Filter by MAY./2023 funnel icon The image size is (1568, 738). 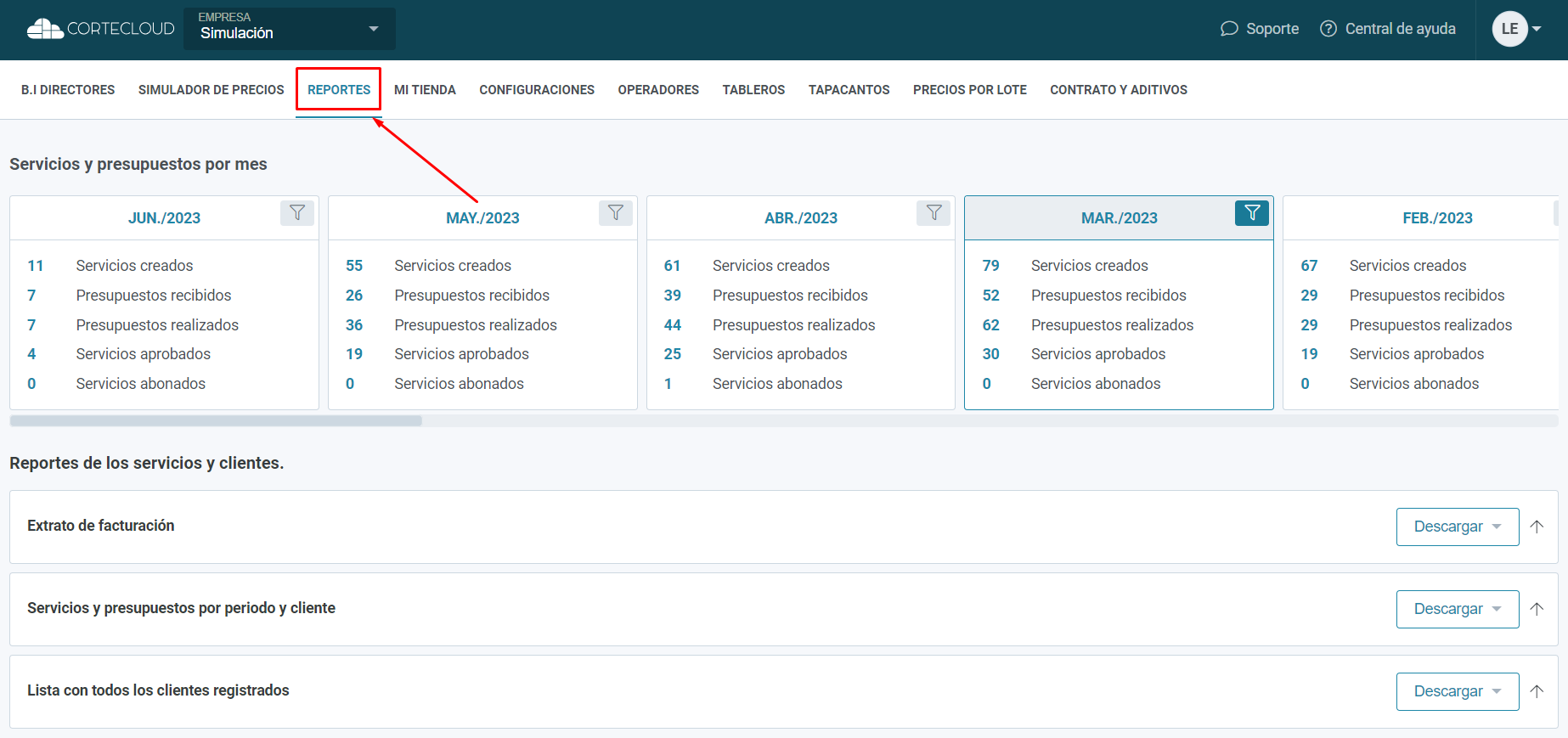pos(616,212)
